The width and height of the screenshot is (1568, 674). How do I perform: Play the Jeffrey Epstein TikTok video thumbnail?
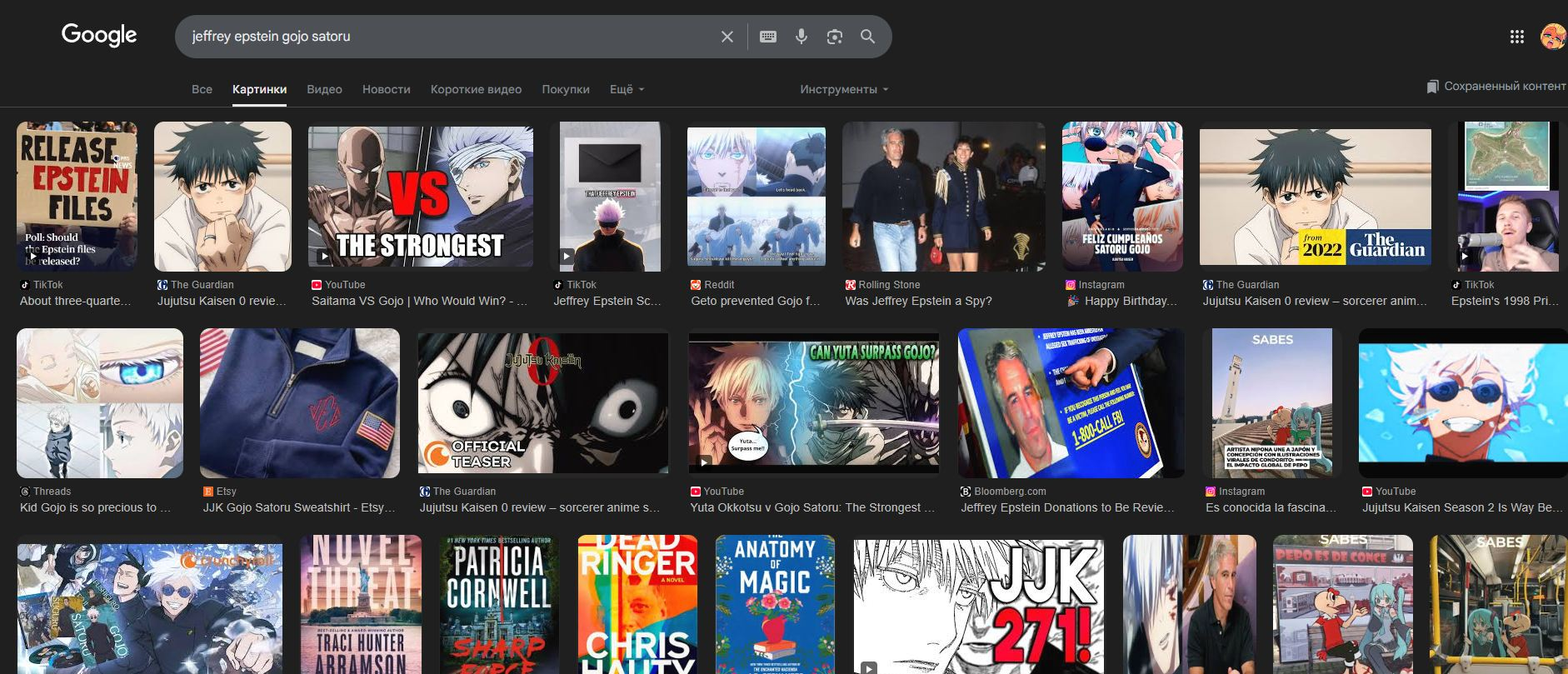pos(610,197)
